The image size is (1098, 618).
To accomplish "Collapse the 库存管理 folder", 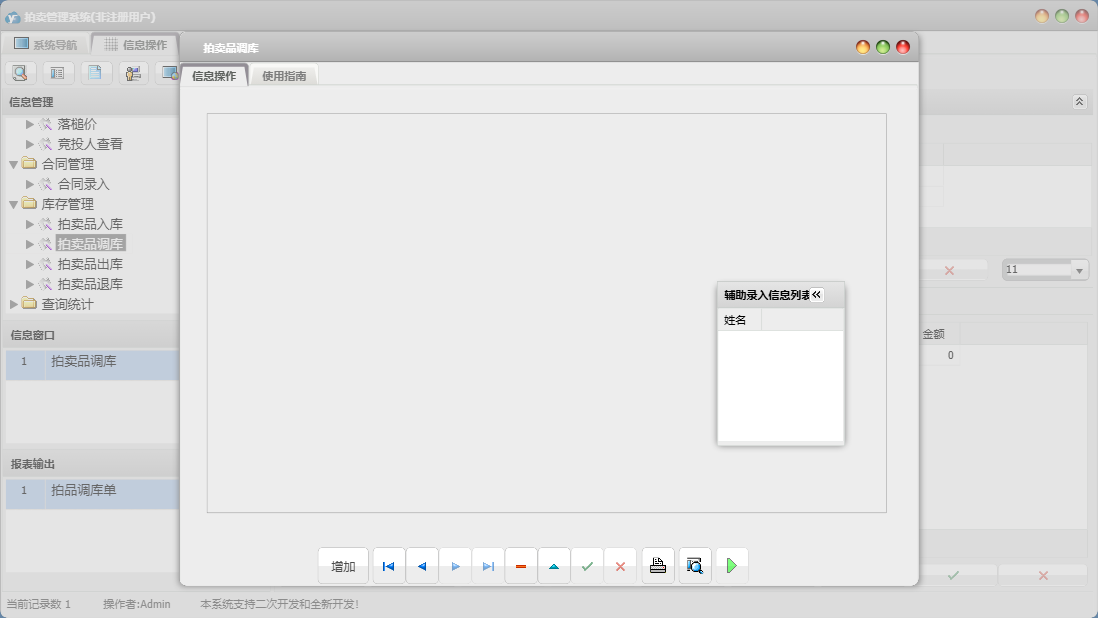I will pos(13,204).
